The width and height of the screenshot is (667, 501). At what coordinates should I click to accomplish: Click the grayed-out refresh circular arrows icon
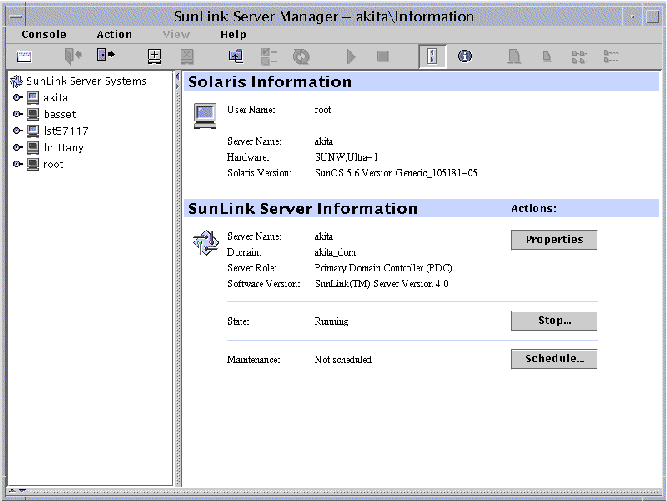(x=301, y=56)
